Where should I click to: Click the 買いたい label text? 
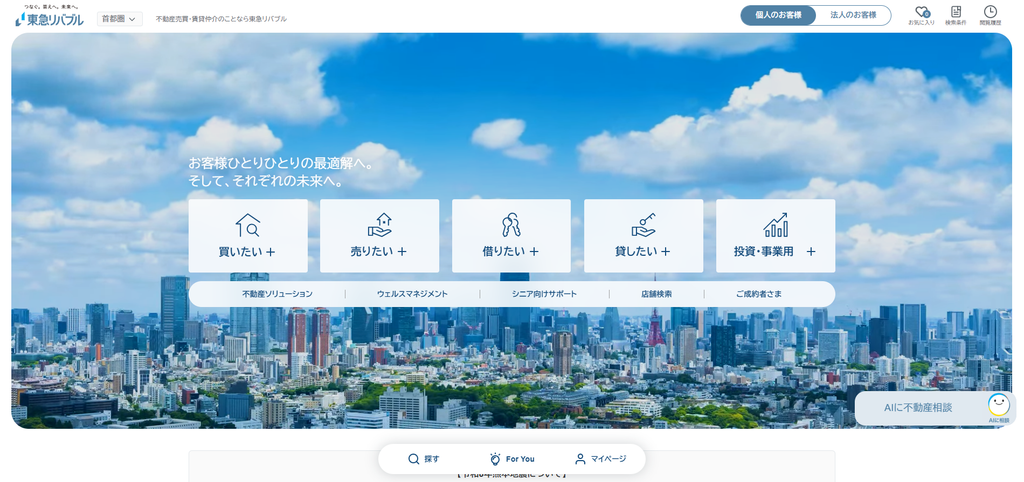pos(240,251)
